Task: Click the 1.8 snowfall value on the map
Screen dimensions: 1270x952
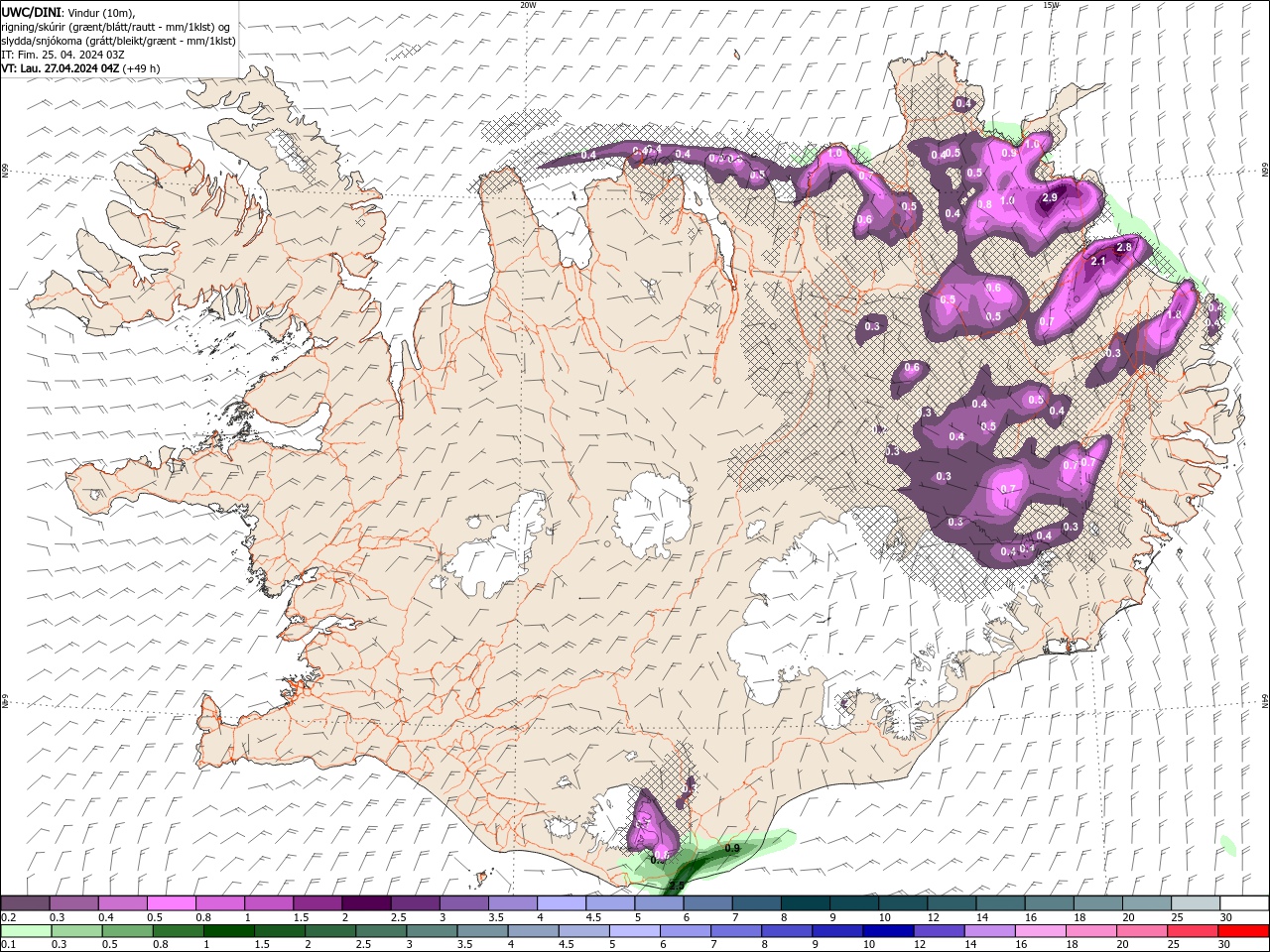Action: (x=1174, y=314)
